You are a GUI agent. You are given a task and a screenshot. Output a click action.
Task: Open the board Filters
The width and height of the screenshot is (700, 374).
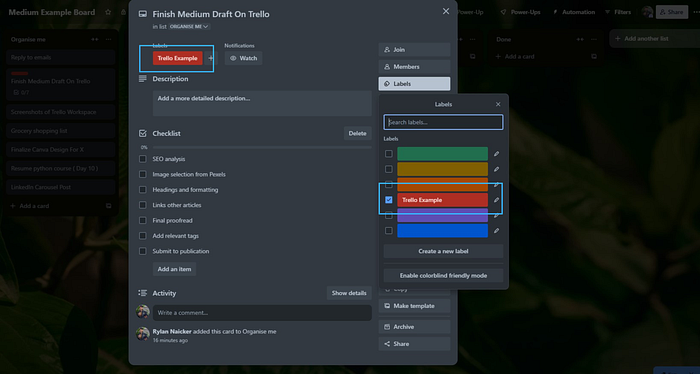618,12
